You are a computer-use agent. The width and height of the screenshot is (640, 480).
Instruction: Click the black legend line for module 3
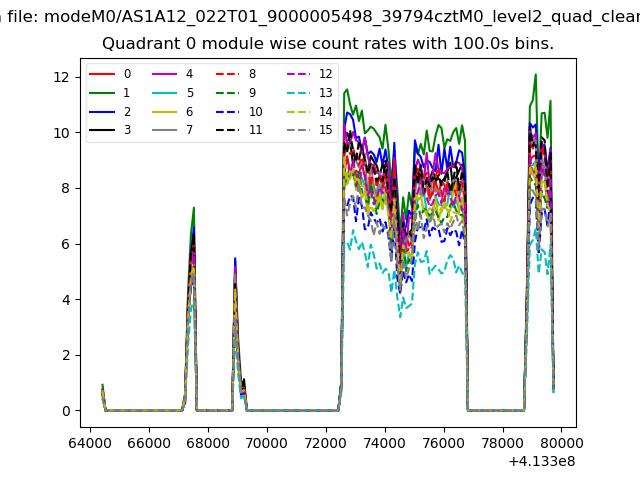pos(103,130)
